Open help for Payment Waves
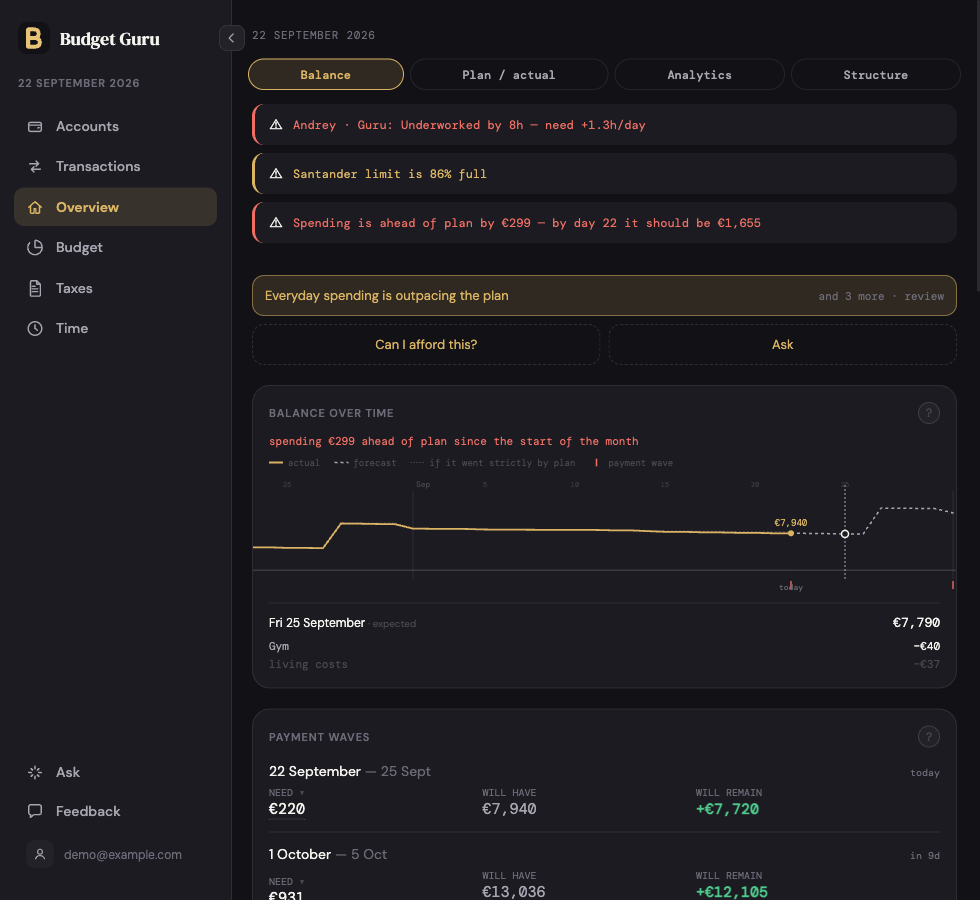The image size is (980, 900). pyautogui.click(x=929, y=737)
